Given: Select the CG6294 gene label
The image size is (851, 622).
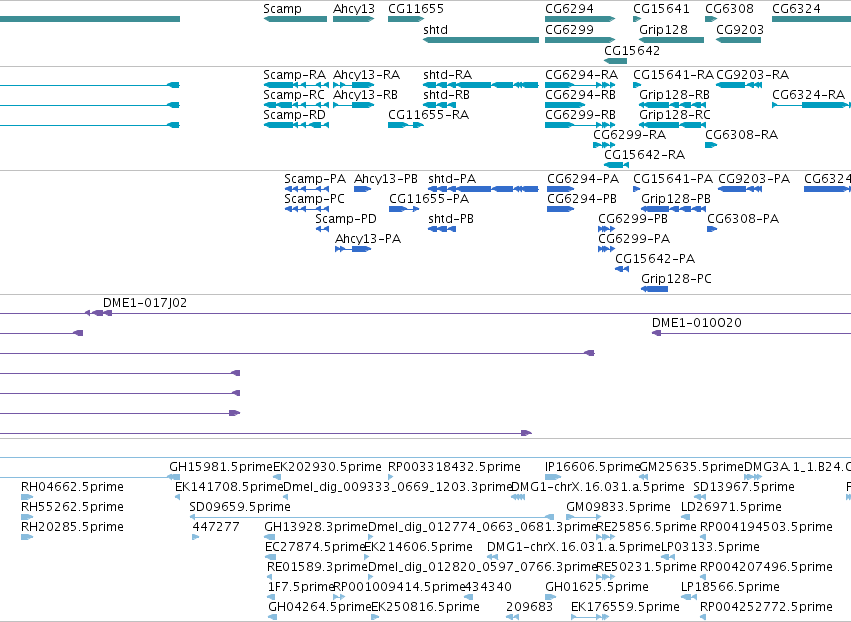Looking at the screenshot, I should tap(569, 9).
